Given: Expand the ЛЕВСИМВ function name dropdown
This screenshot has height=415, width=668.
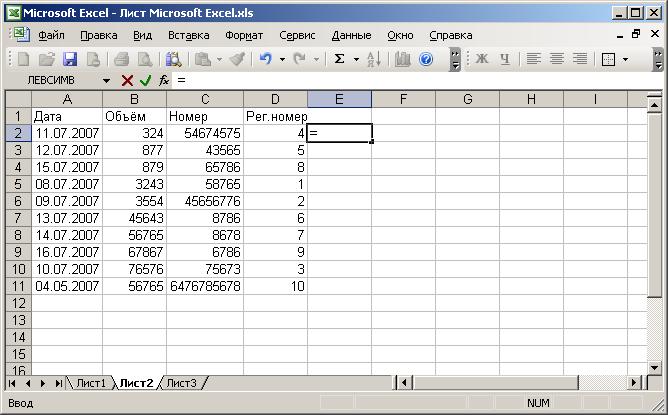Looking at the screenshot, I should (x=107, y=80).
